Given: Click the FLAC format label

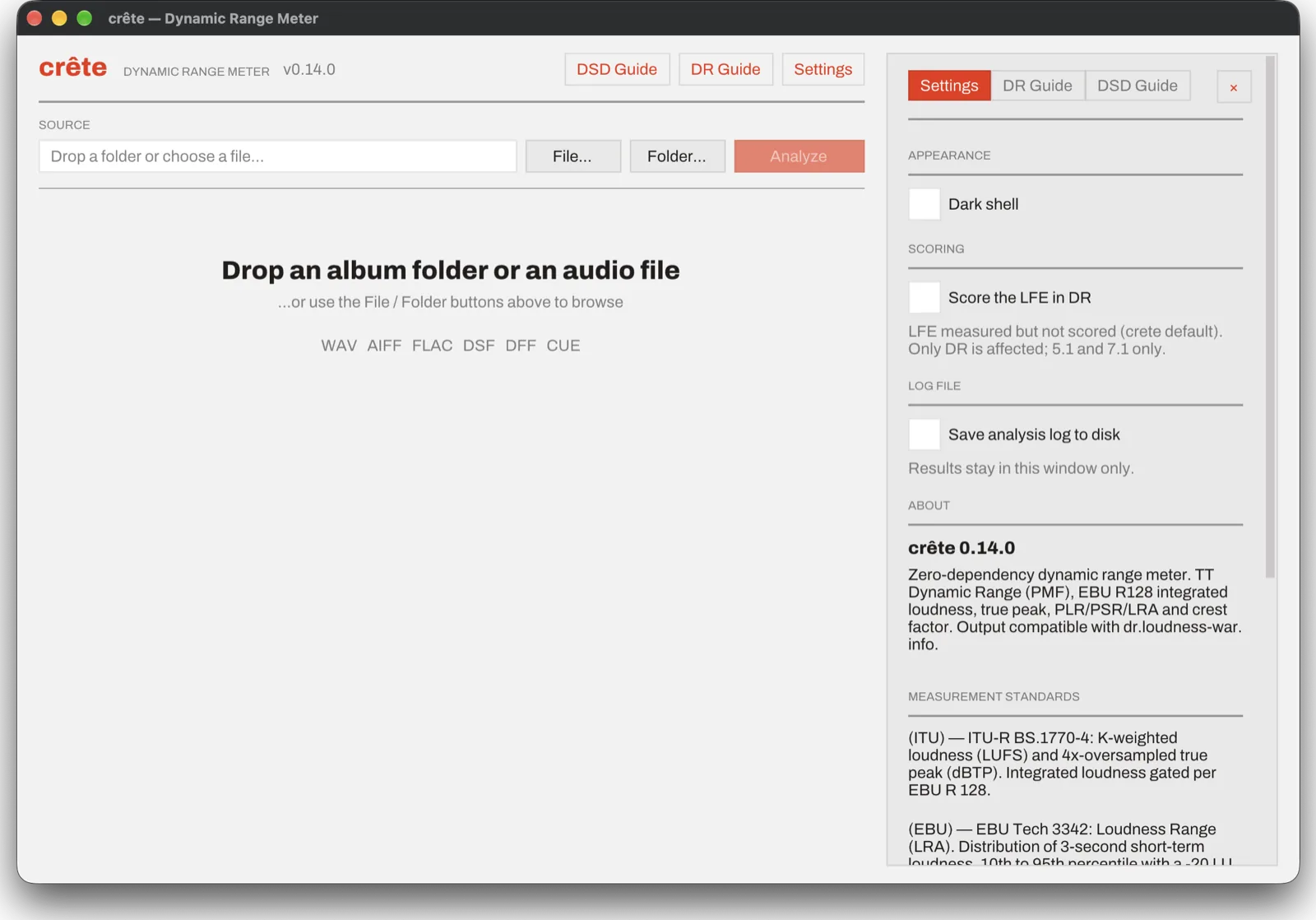Looking at the screenshot, I should [433, 346].
